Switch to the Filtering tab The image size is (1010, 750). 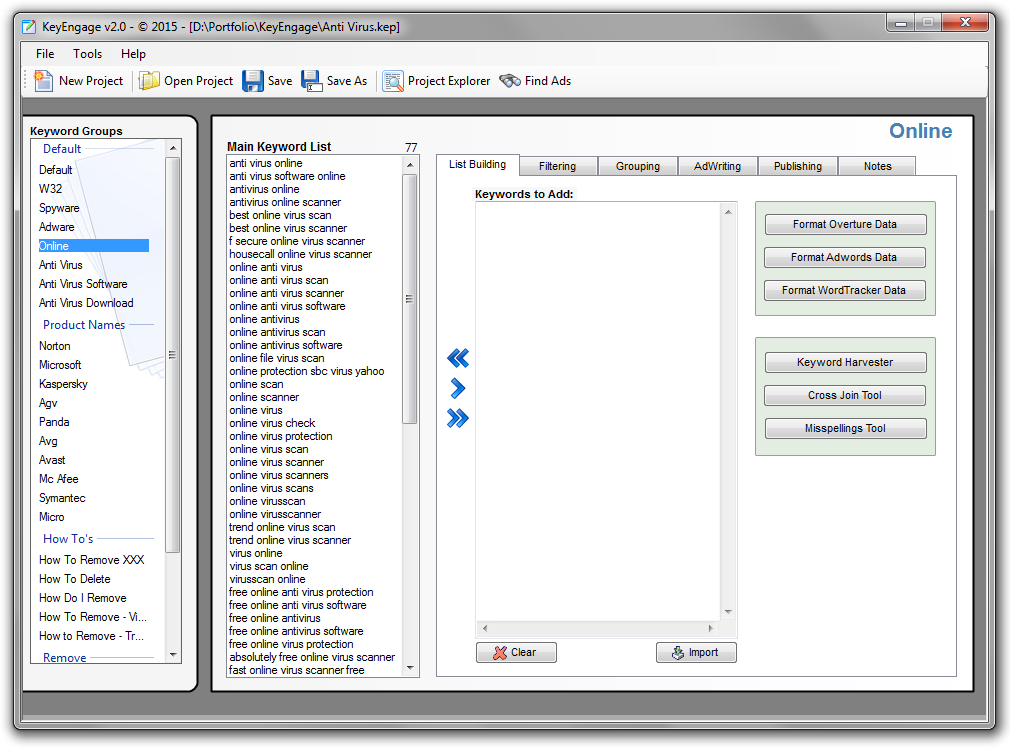pos(557,166)
